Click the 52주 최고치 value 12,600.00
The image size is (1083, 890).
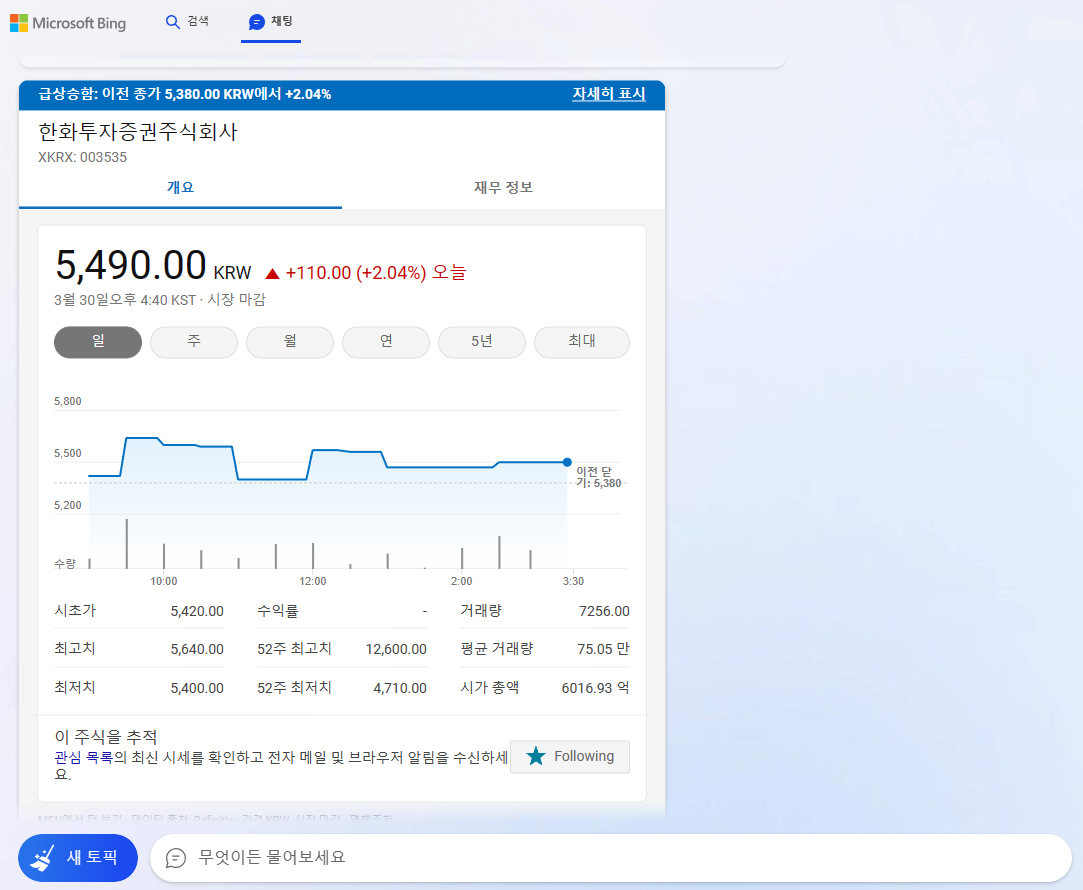(396, 649)
